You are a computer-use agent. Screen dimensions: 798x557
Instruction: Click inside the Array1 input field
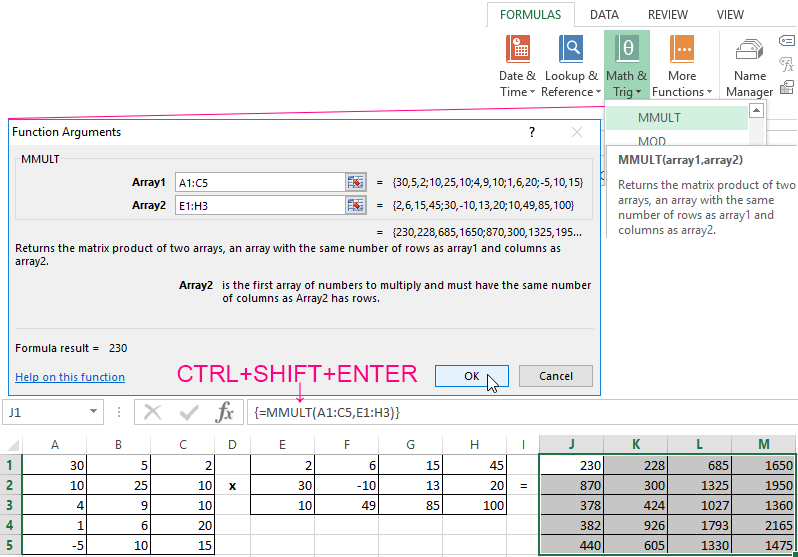[x=258, y=182]
